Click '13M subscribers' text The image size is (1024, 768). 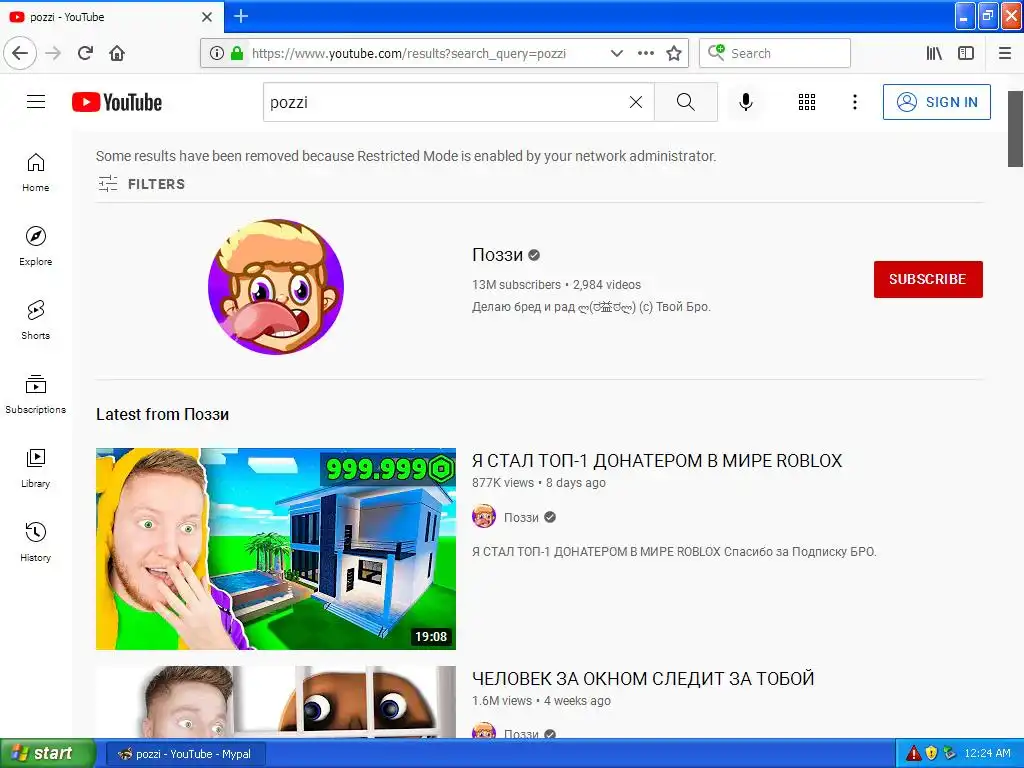(516, 285)
